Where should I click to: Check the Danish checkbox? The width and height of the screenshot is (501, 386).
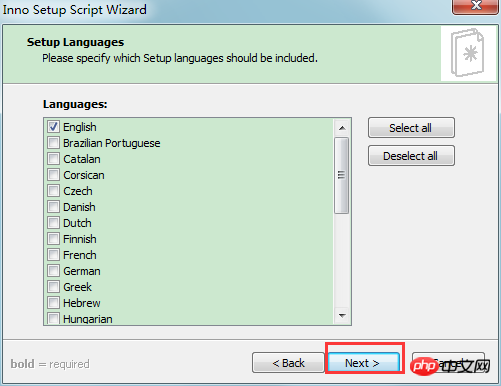point(53,207)
